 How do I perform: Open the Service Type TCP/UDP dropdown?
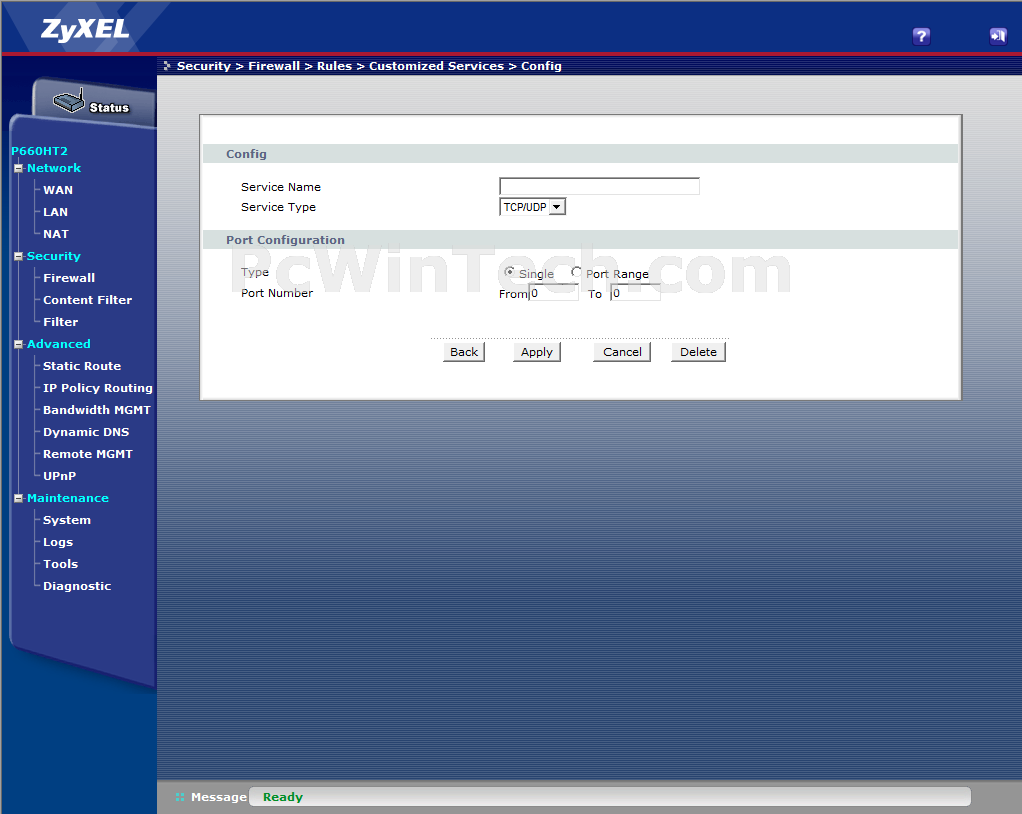533,207
